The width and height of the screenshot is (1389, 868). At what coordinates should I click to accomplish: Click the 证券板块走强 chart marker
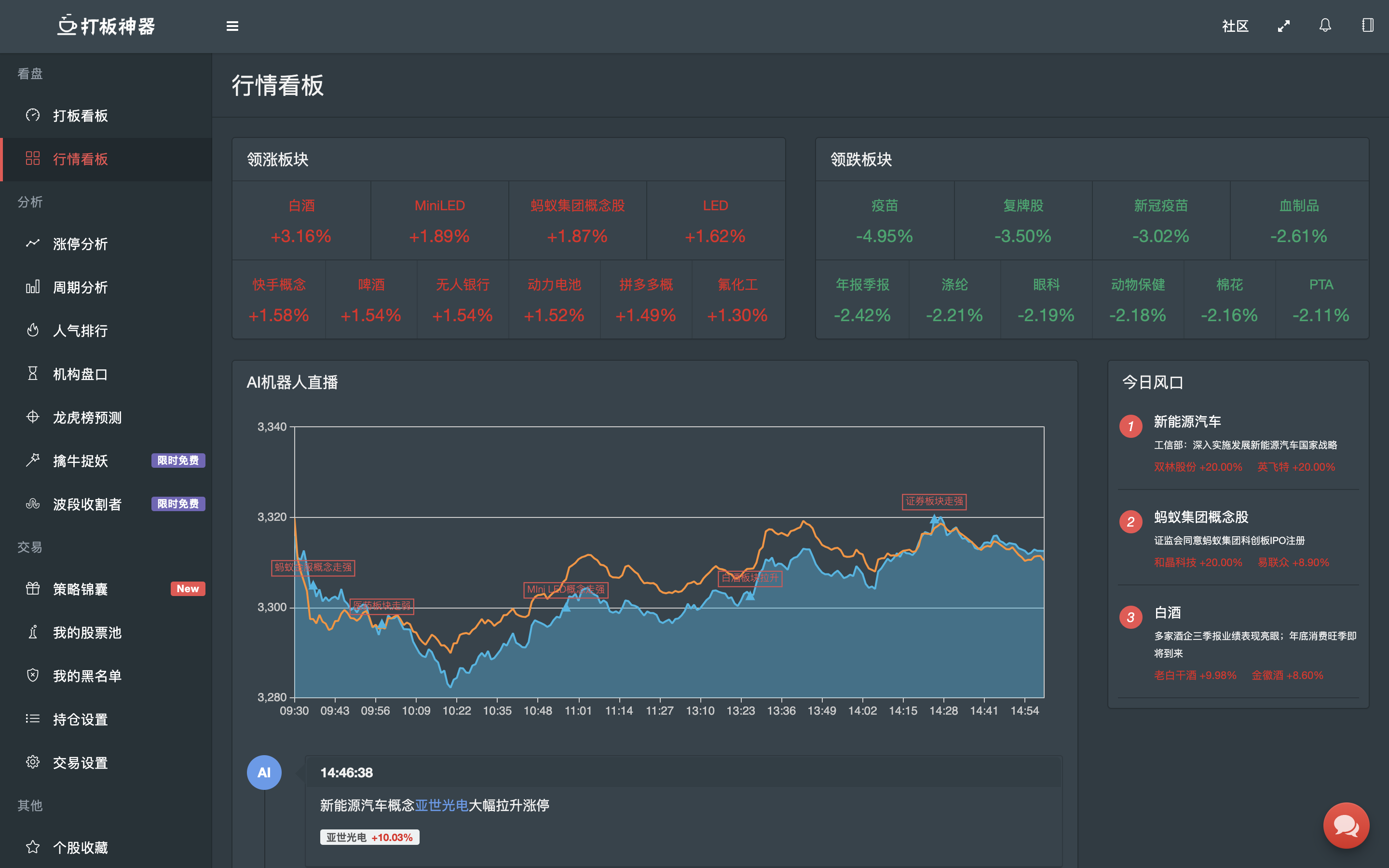pyautogui.click(x=934, y=501)
